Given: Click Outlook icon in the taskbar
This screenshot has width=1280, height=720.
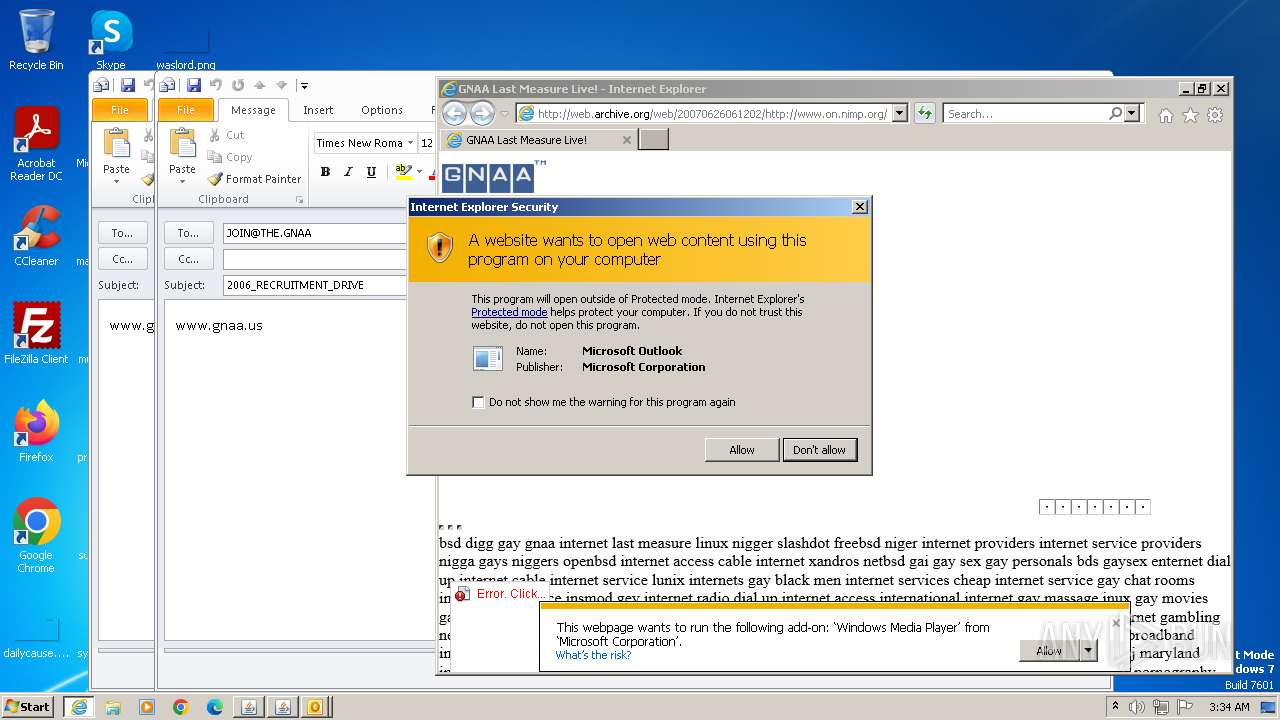Looking at the screenshot, I should tap(314, 706).
